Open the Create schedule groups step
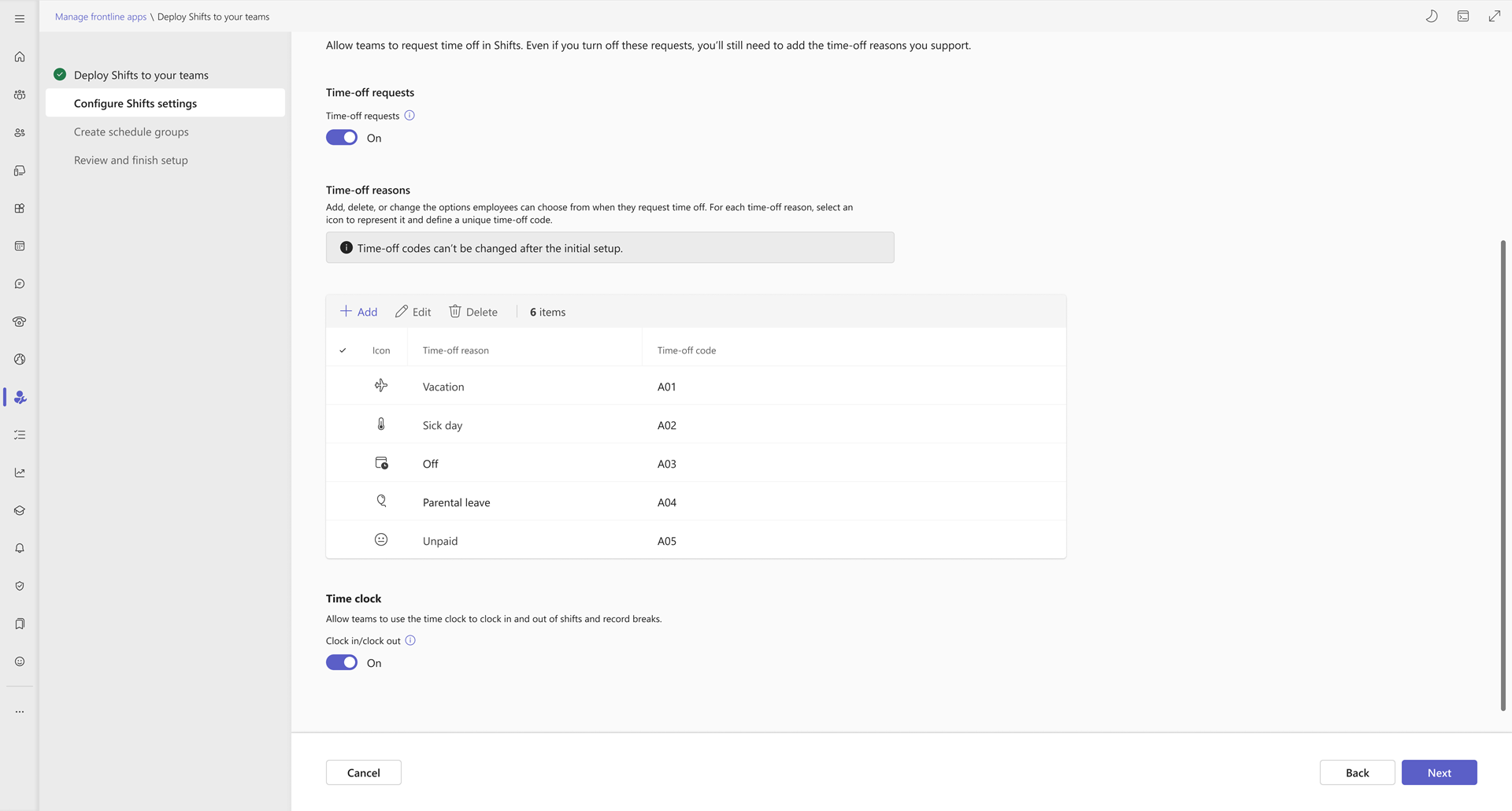Image resolution: width=1512 pixels, height=811 pixels. pyautogui.click(x=132, y=132)
